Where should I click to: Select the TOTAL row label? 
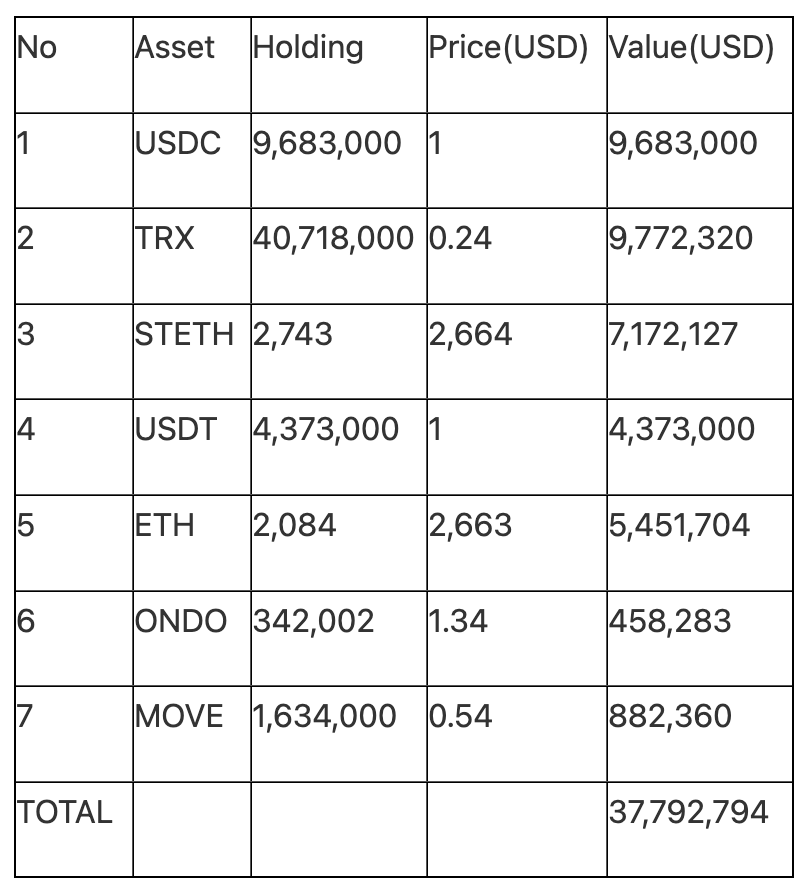click(64, 812)
